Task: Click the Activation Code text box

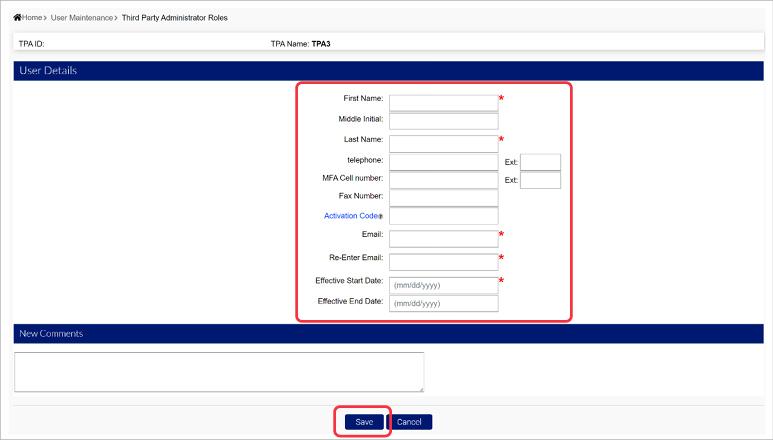Action: (443, 216)
